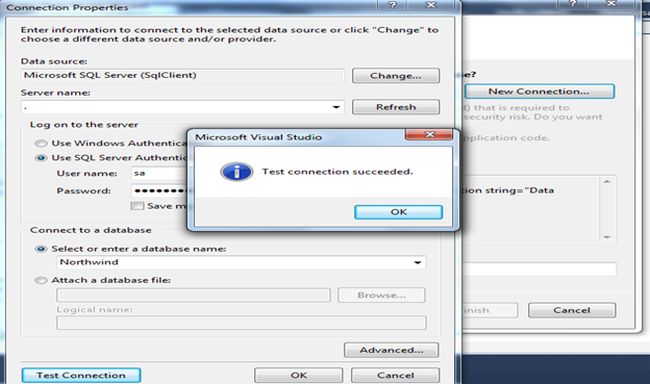The height and width of the screenshot is (384, 650).
Task: Click the help question mark of Connection Properties
Action: pyautogui.click(x=392, y=5)
